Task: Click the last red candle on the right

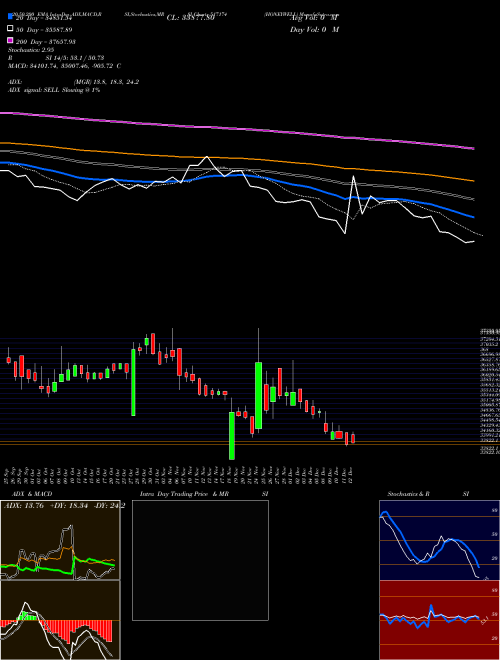Action: click(353, 438)
